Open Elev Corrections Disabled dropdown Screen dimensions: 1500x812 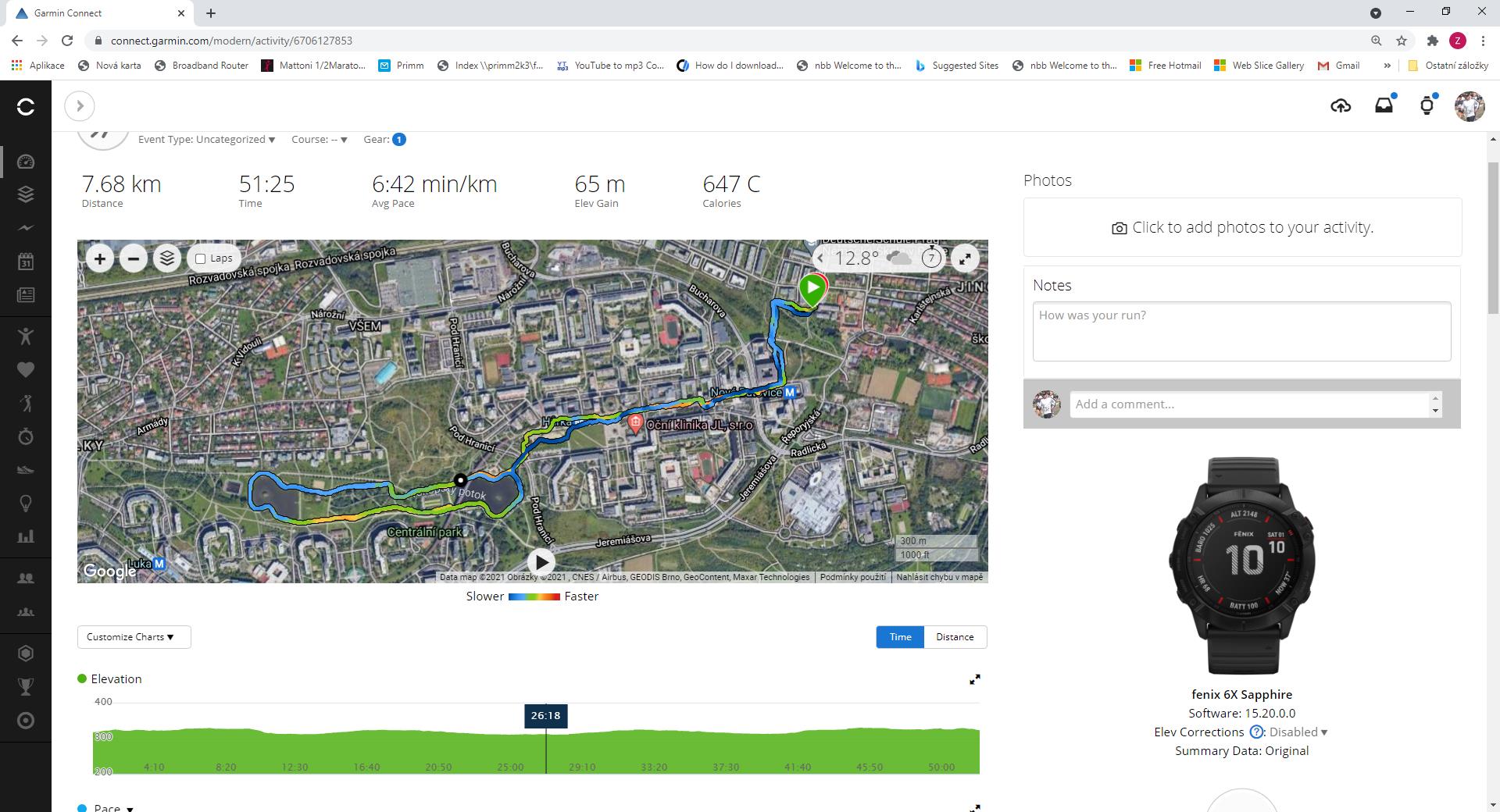click(1298, 732)
